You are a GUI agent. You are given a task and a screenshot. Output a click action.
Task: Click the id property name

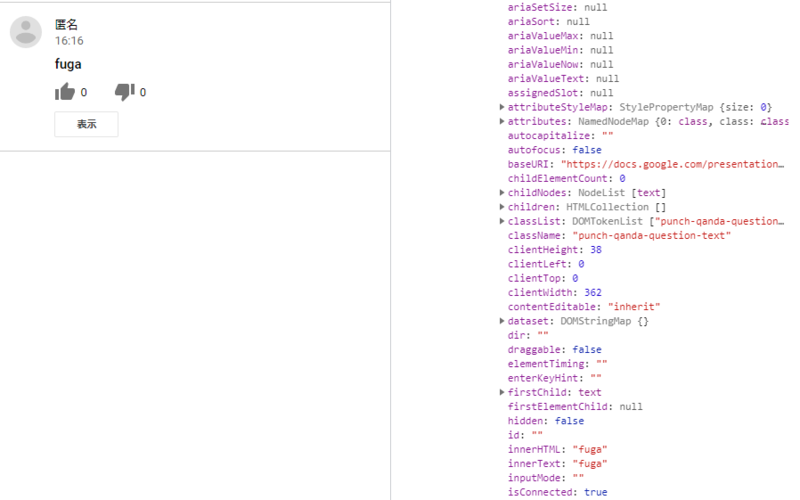pos(513,435)
